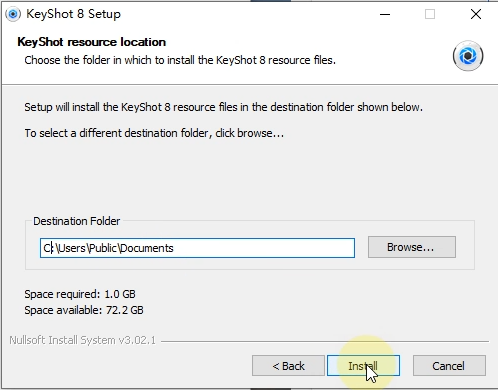Click inside the Destination Folder path field

(197, 248)
